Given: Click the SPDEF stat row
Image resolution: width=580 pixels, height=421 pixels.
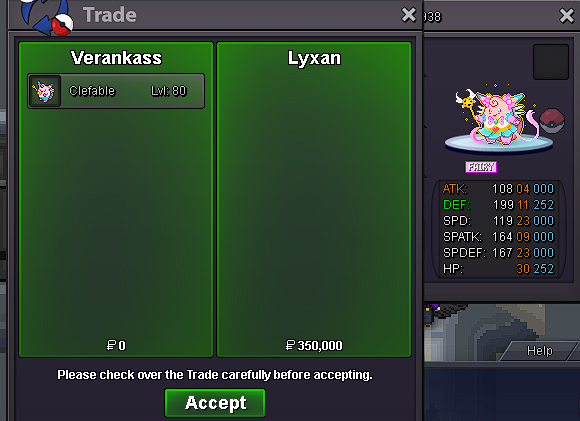Looking at the screenshot, I should [x=498, y=253].
